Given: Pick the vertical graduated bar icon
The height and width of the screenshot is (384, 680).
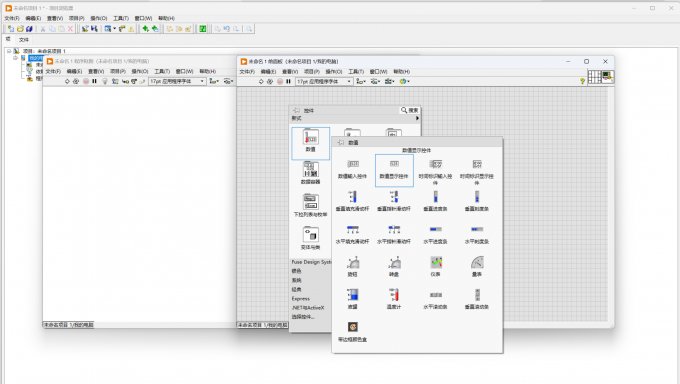Looking at the screenshot, I should click(x=477, y=197).
